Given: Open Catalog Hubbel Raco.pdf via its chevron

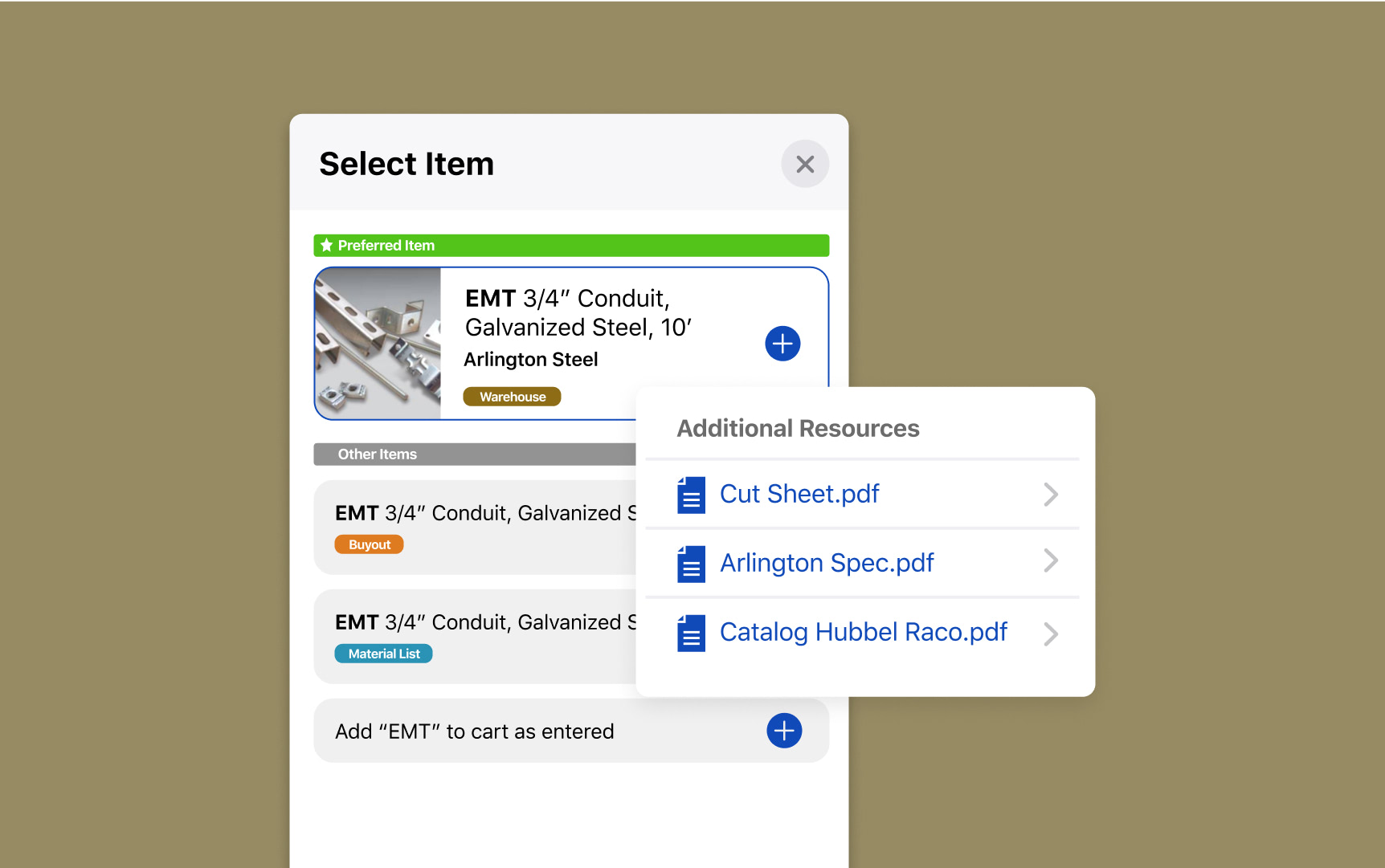Looking at the screenshot, I should coord(1050,634).
